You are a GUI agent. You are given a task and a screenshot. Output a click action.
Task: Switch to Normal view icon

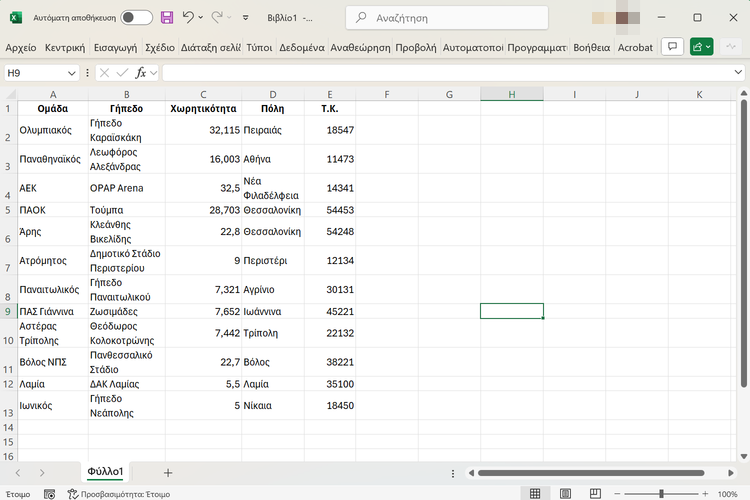click(x=535, y=493)
